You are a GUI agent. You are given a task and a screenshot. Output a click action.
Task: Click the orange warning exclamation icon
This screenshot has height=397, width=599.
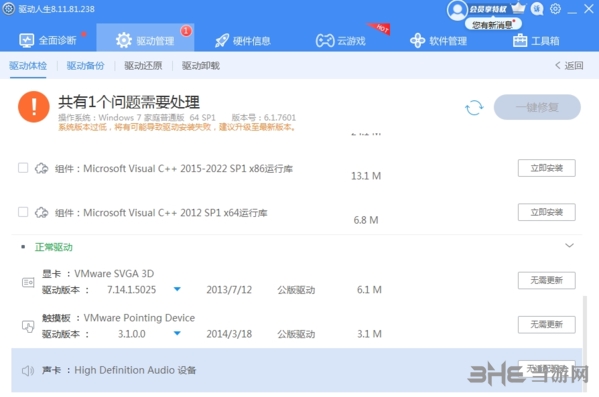click(x=34, y=107)
